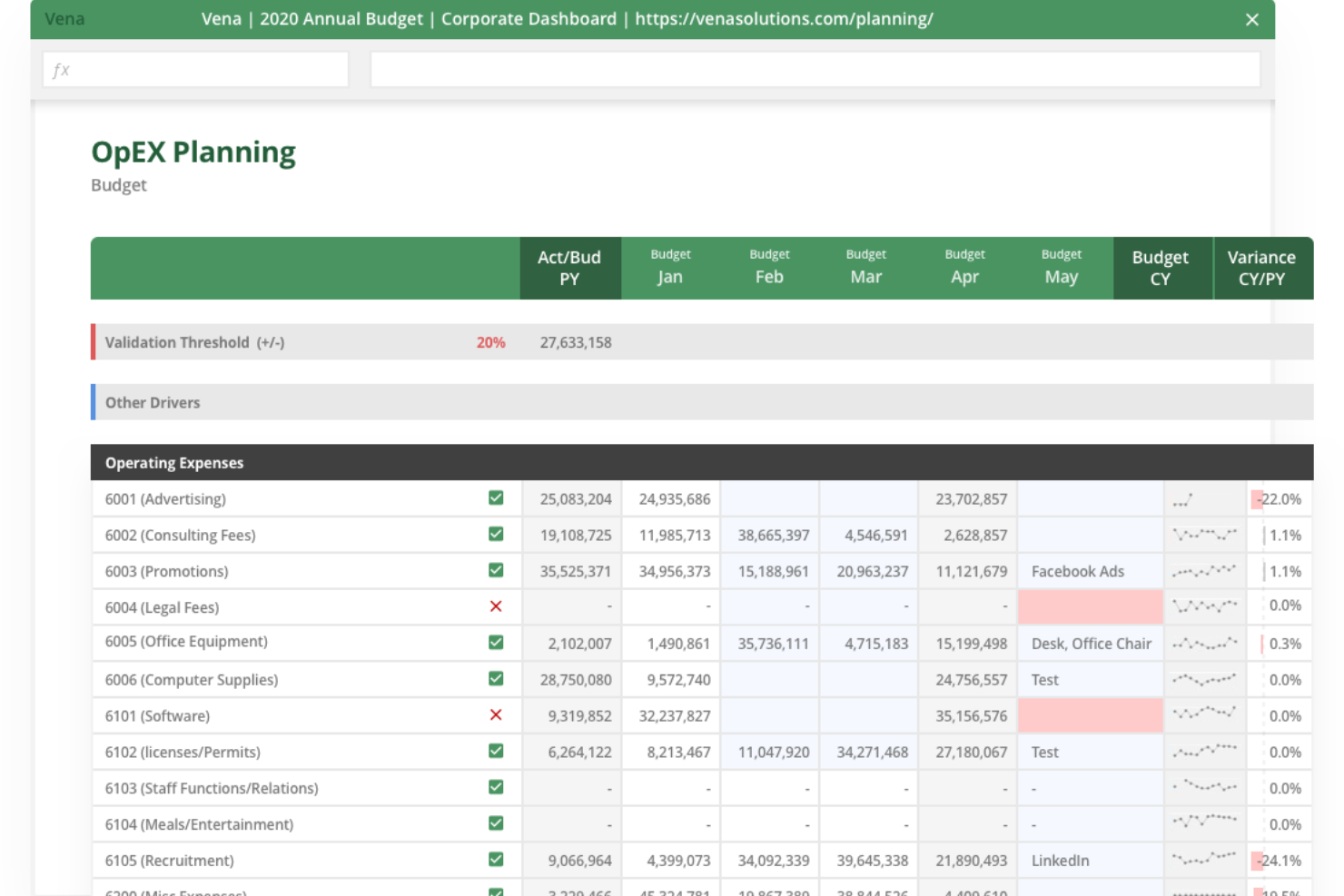Select the Budget Feb column header
This screenshot has height=896, width=1344.
coord(769,268)
